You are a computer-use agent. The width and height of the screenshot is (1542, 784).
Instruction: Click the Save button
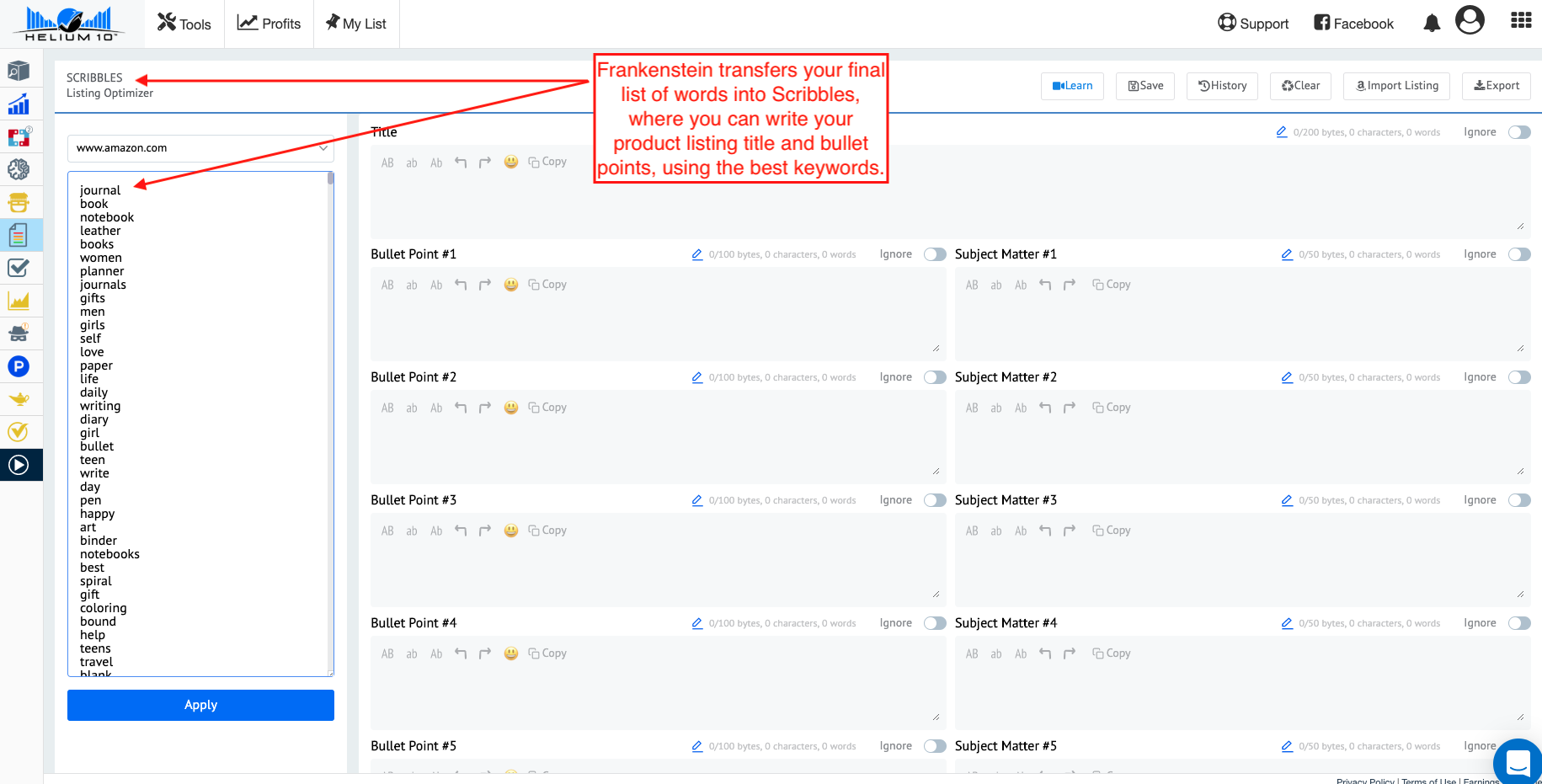(1145, 86)
